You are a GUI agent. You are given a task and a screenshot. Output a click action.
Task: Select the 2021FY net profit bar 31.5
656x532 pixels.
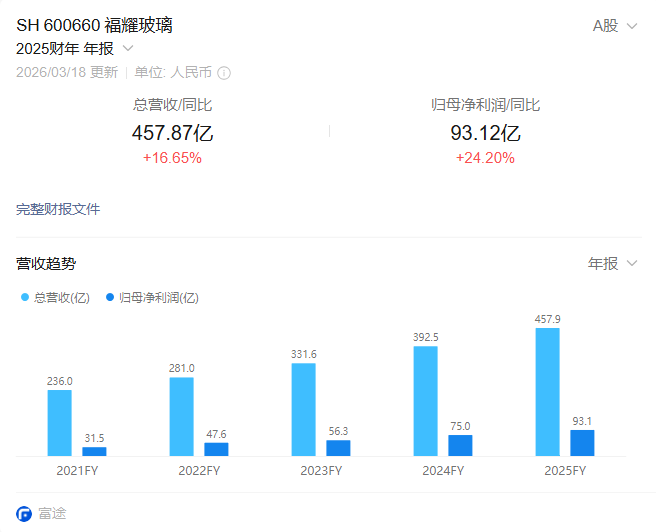[x=94, y=451]
